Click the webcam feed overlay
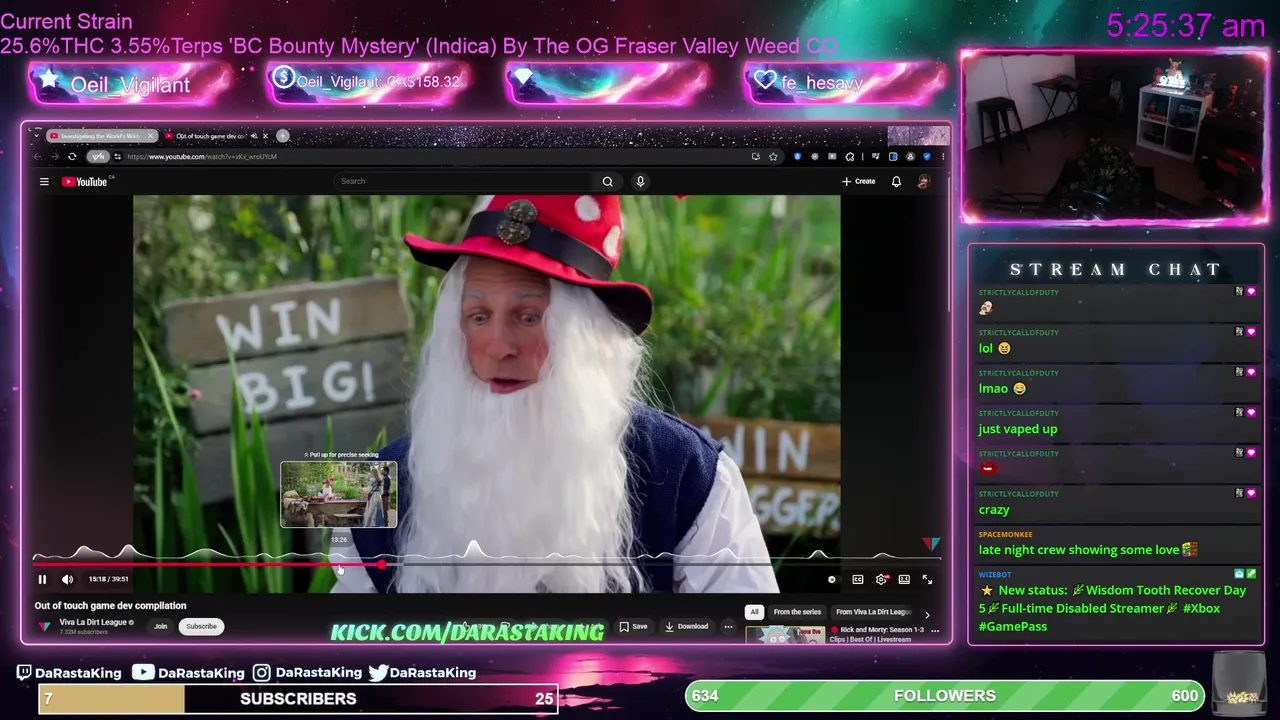The width and height of the screenshot is (1280, 720). click(x=1114, y=137)
